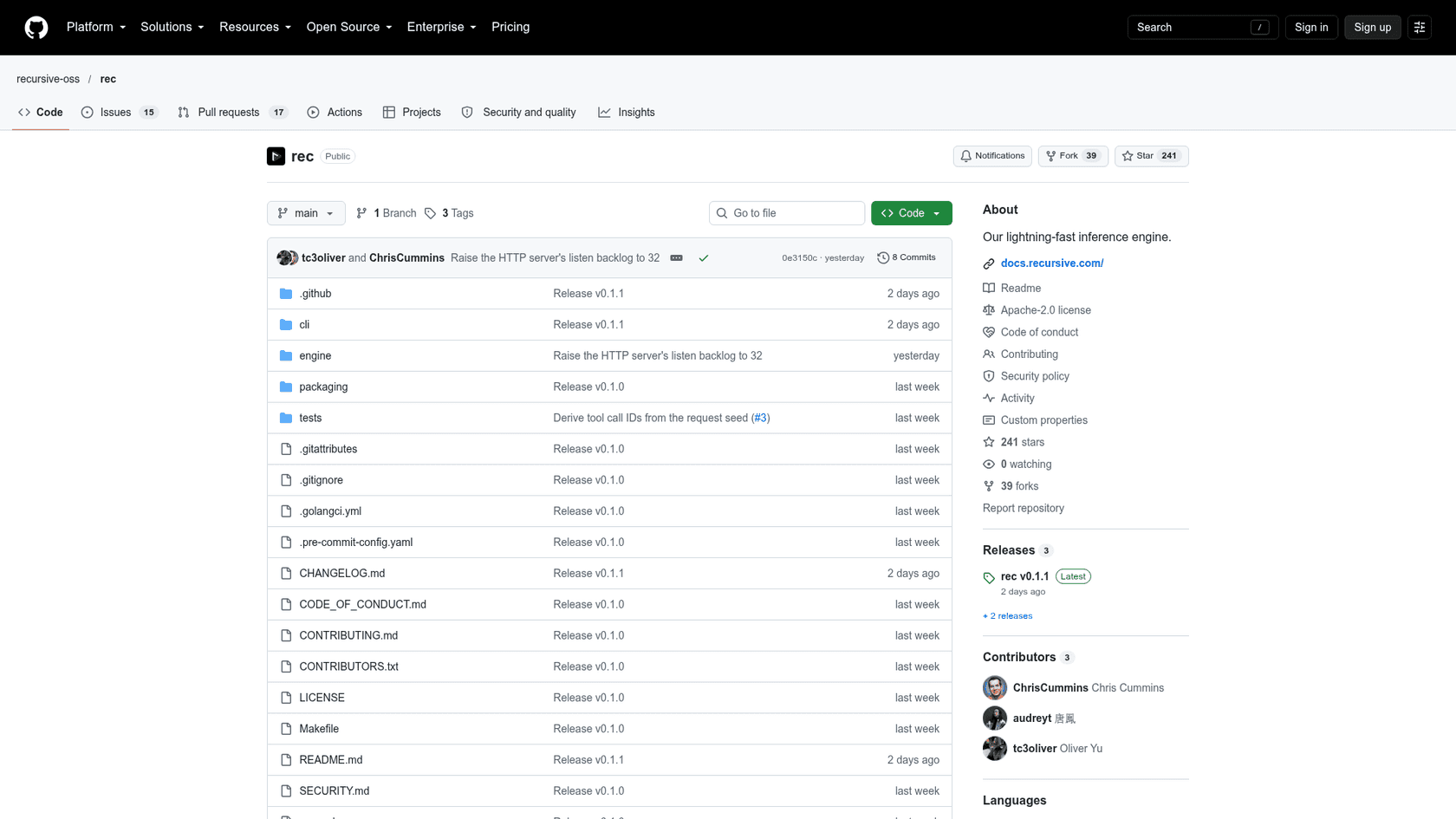Switch to the Pull requests tab
The width and height of the screenshot is (1456, 819).
tap(232, 113)
